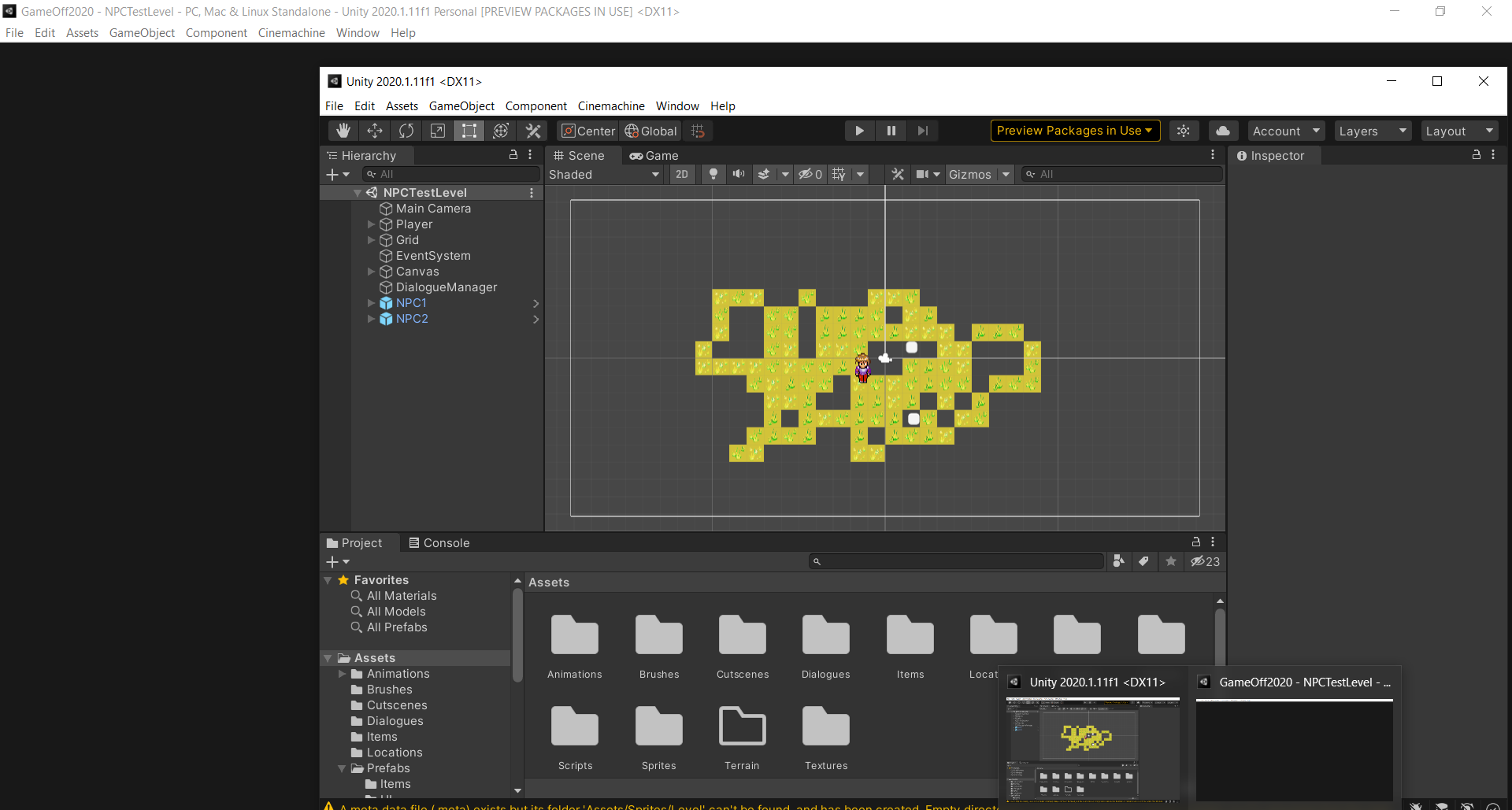This screenshot has height=810, width=1512.
Task: Switch to the Console tab
Action: pyautogui.click(x=439, y=543)
